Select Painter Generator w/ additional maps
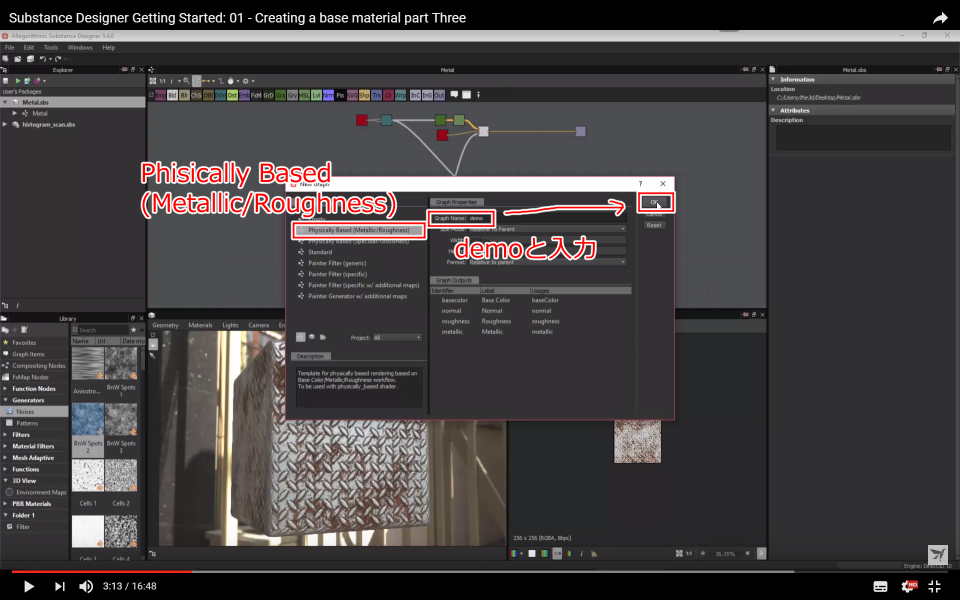This screenshot has width=960, height=600. tap(357, 296)
